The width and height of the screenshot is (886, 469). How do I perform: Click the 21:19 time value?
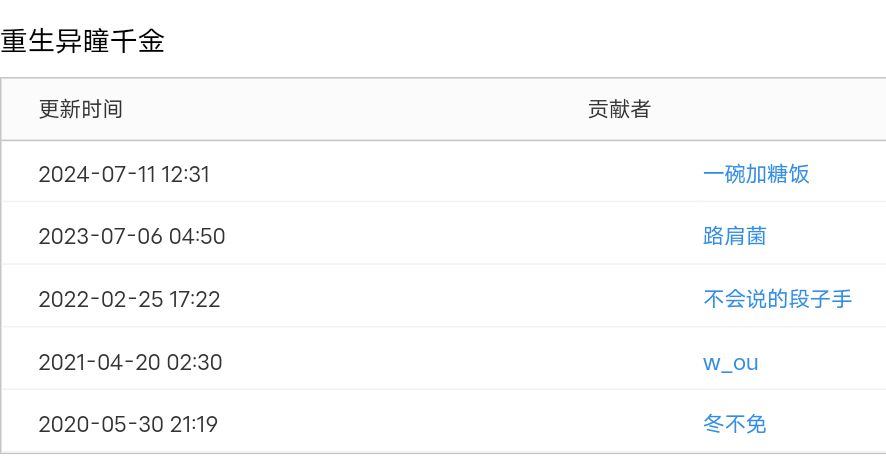[193, 424]
